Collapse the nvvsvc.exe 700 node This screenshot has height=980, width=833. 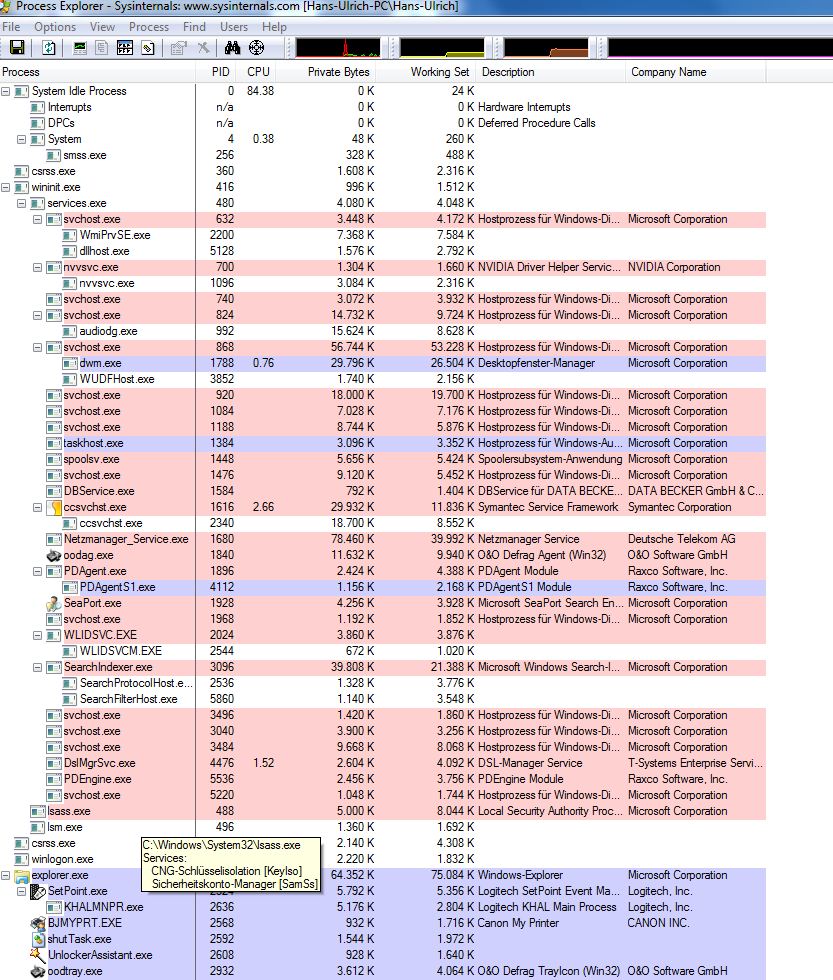pyautogui.click(x=37, y=267)
